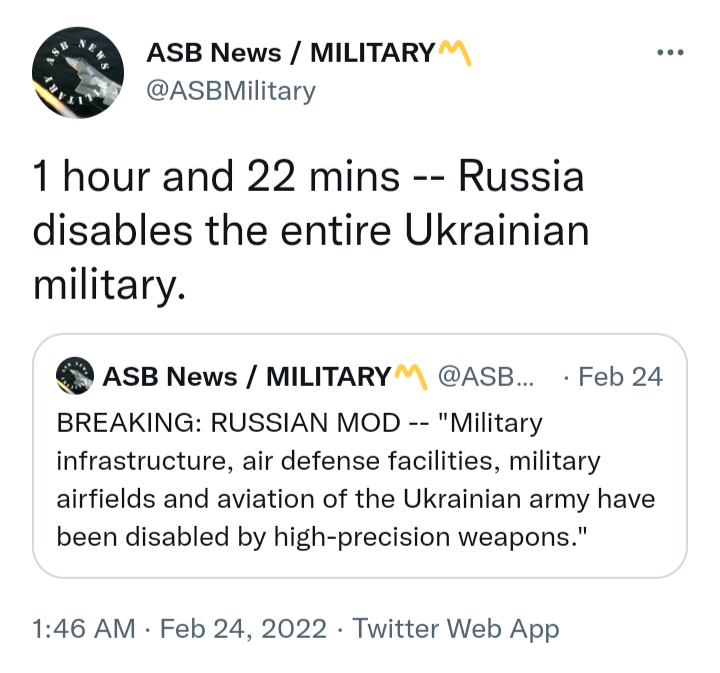Click the yellow squiggle emoji in the quoted tweet header
720x673 pixels.
tap(411, 377)
